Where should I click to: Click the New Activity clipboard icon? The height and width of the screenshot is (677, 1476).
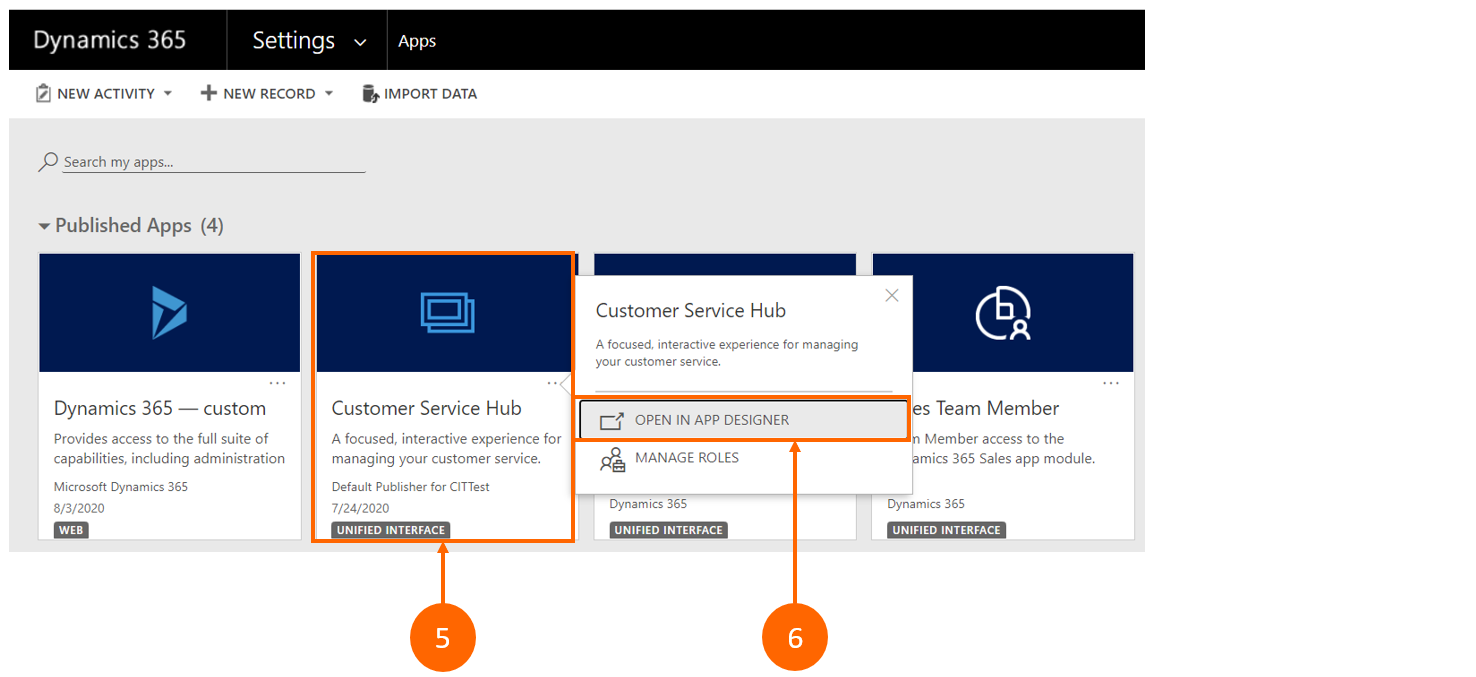(43, 93)
